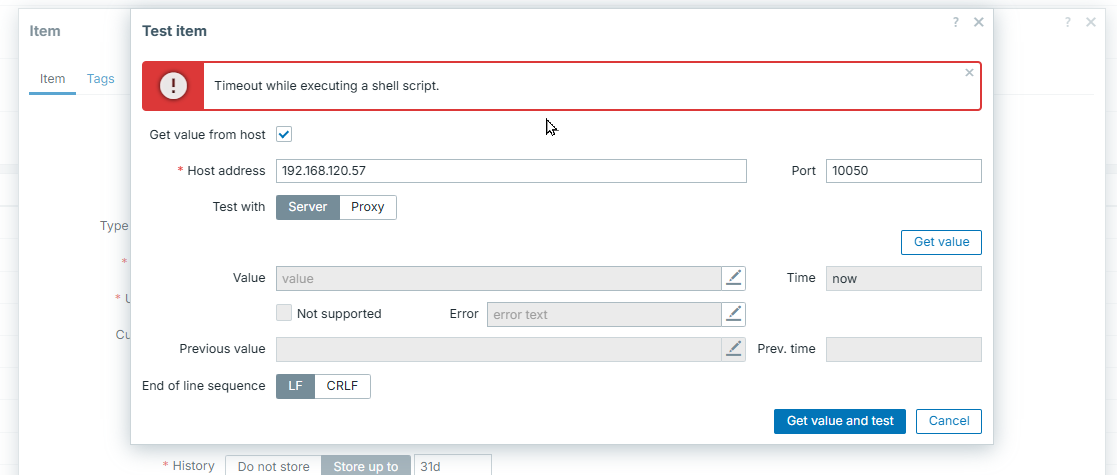Switch to the Tags tab
This screenshot has height=475, width=1117.
point(101,79)
